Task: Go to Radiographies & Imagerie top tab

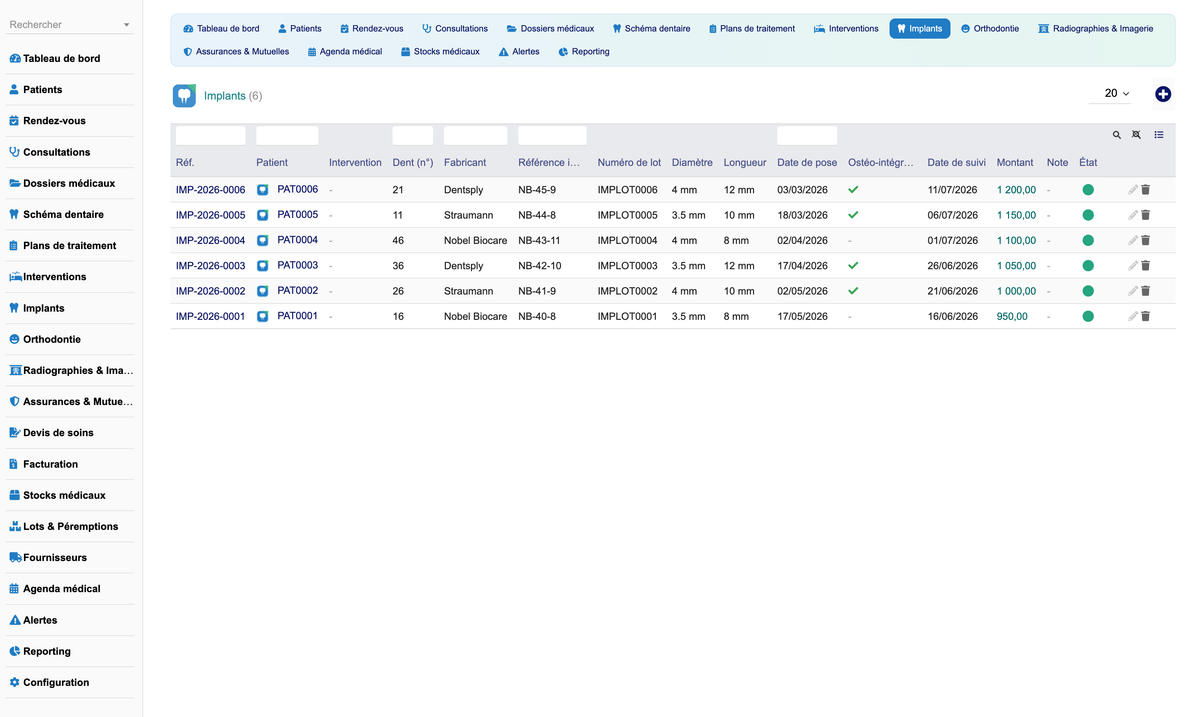Action: pyautogui.click(x=1096, y=29)
